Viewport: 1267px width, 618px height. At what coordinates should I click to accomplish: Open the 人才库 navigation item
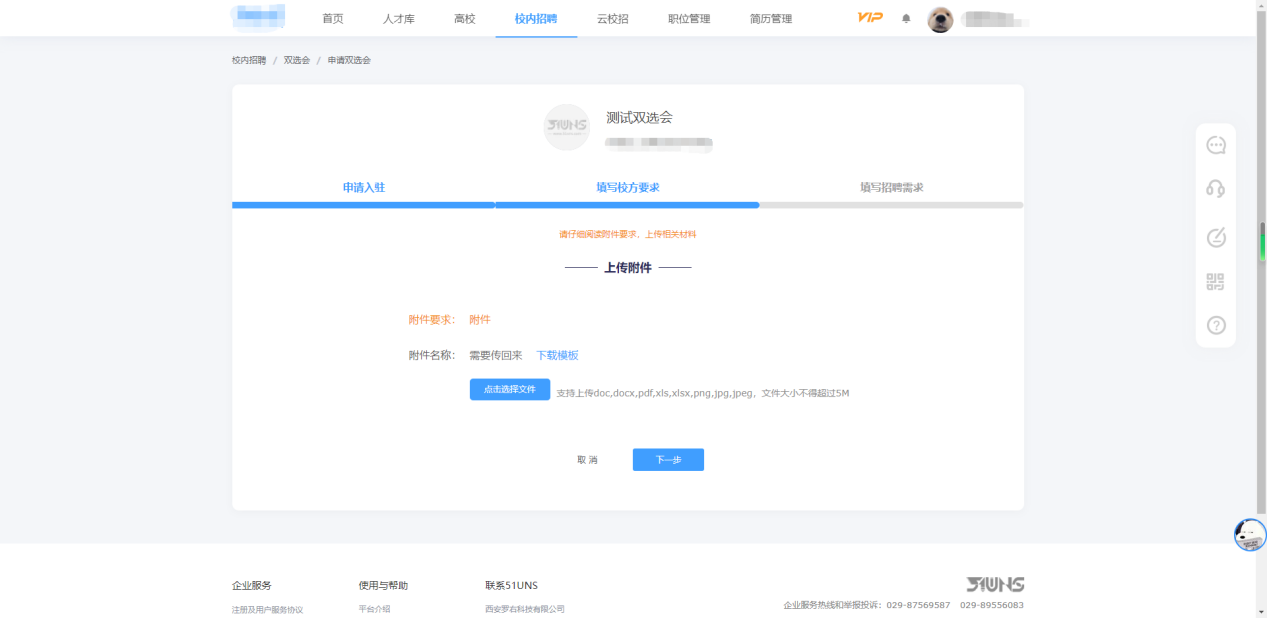click(x=398, y=19)
